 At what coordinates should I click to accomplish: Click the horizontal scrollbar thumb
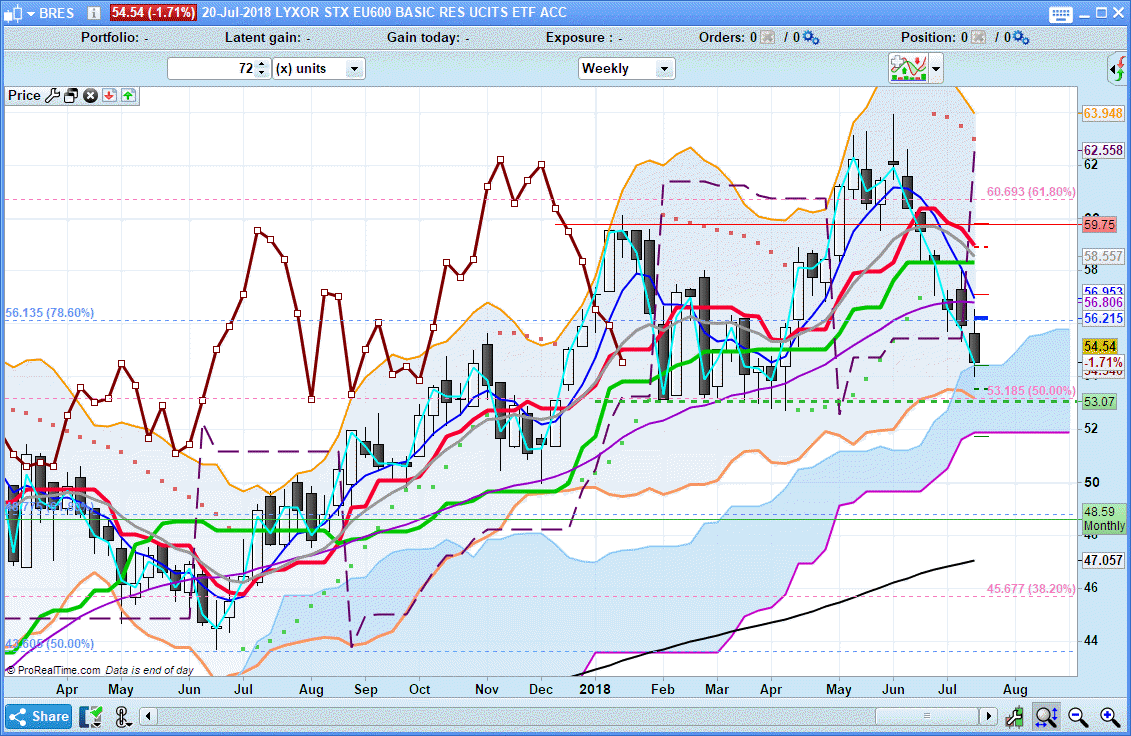click(926, 717)
